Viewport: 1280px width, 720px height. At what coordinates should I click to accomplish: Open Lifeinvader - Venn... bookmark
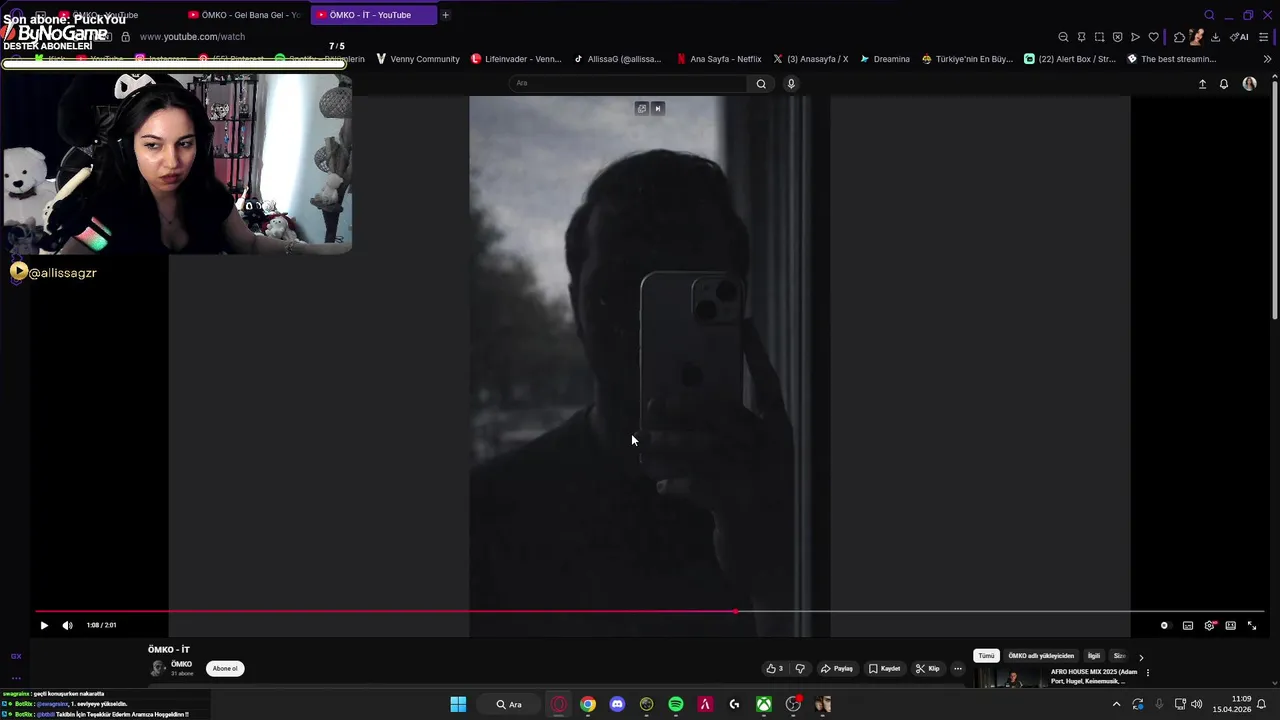516,59
